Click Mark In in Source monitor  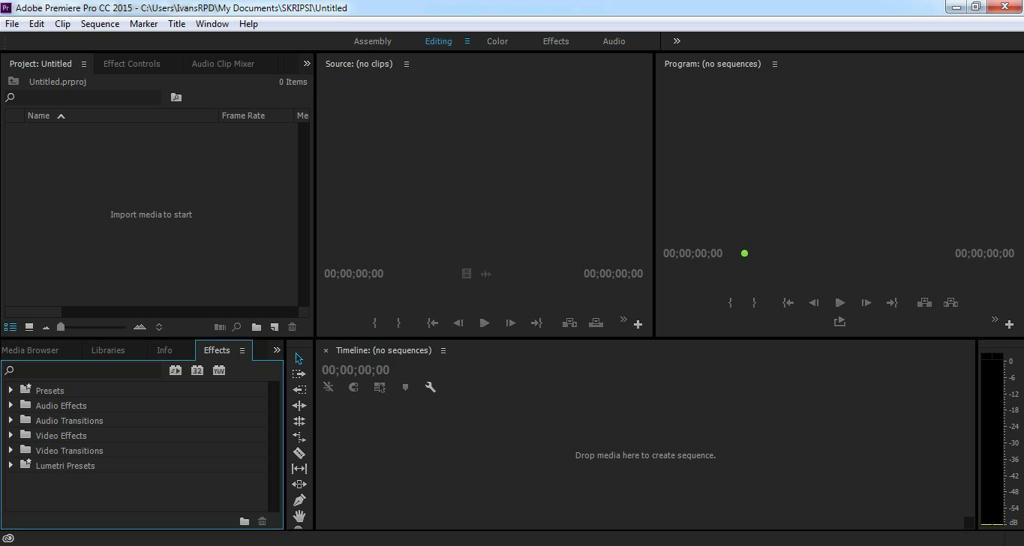(374, 323)
